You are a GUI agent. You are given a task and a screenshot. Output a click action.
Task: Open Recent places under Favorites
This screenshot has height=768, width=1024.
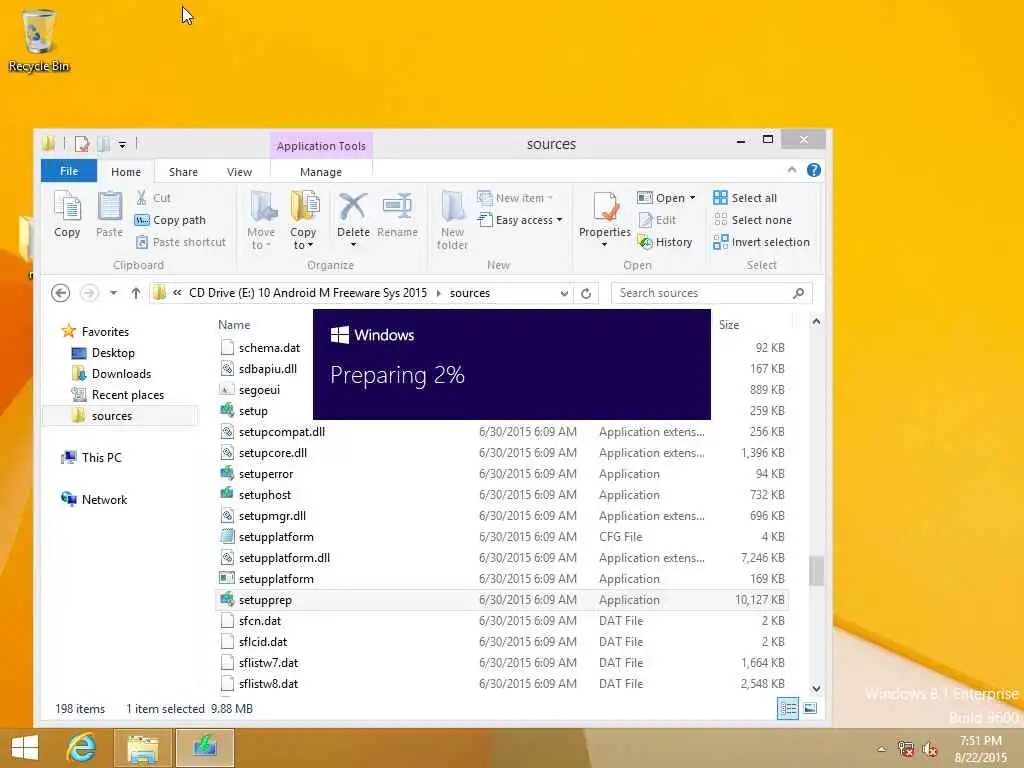128,395
